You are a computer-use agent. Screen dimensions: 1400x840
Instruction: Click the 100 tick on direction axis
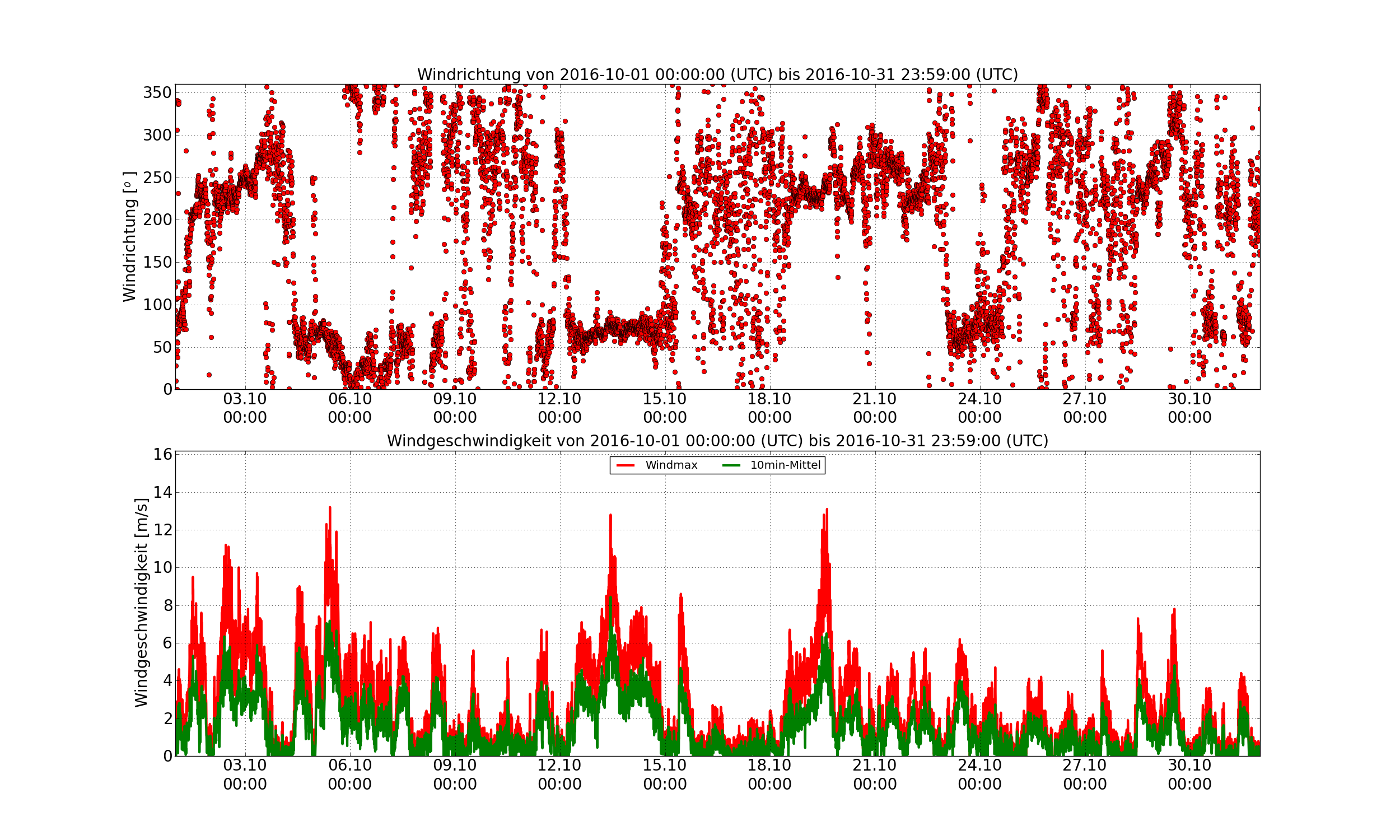click(157, 305)
